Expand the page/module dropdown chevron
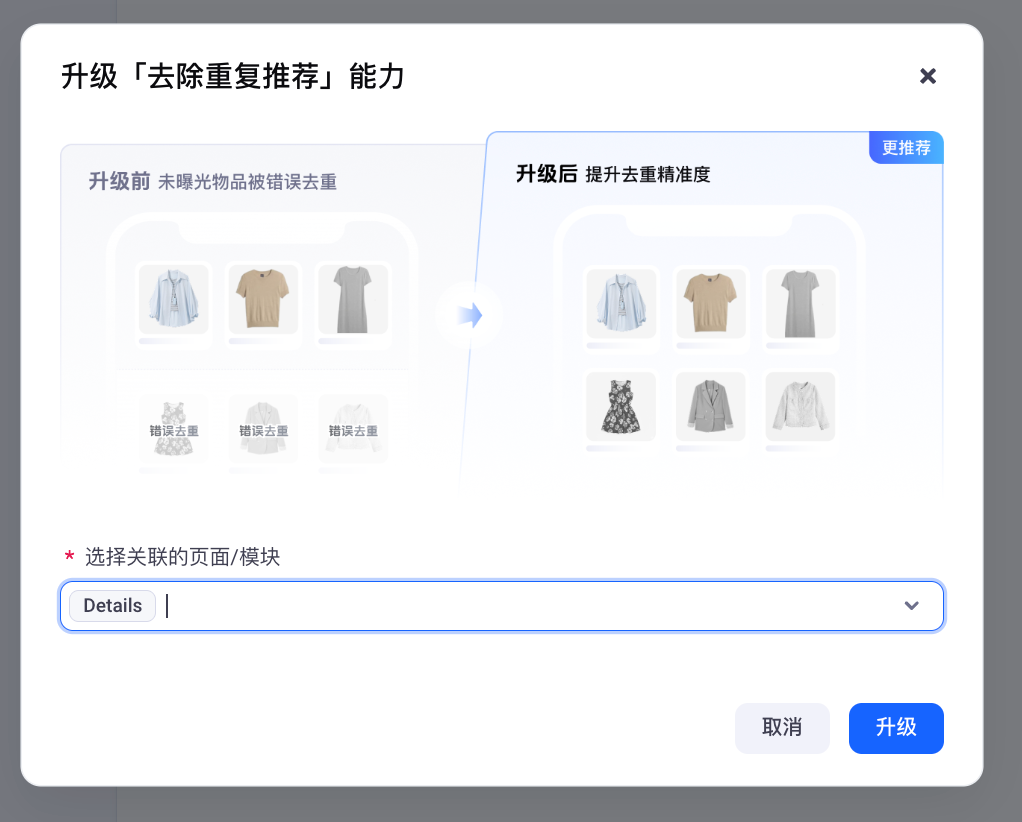 (911, 606)
